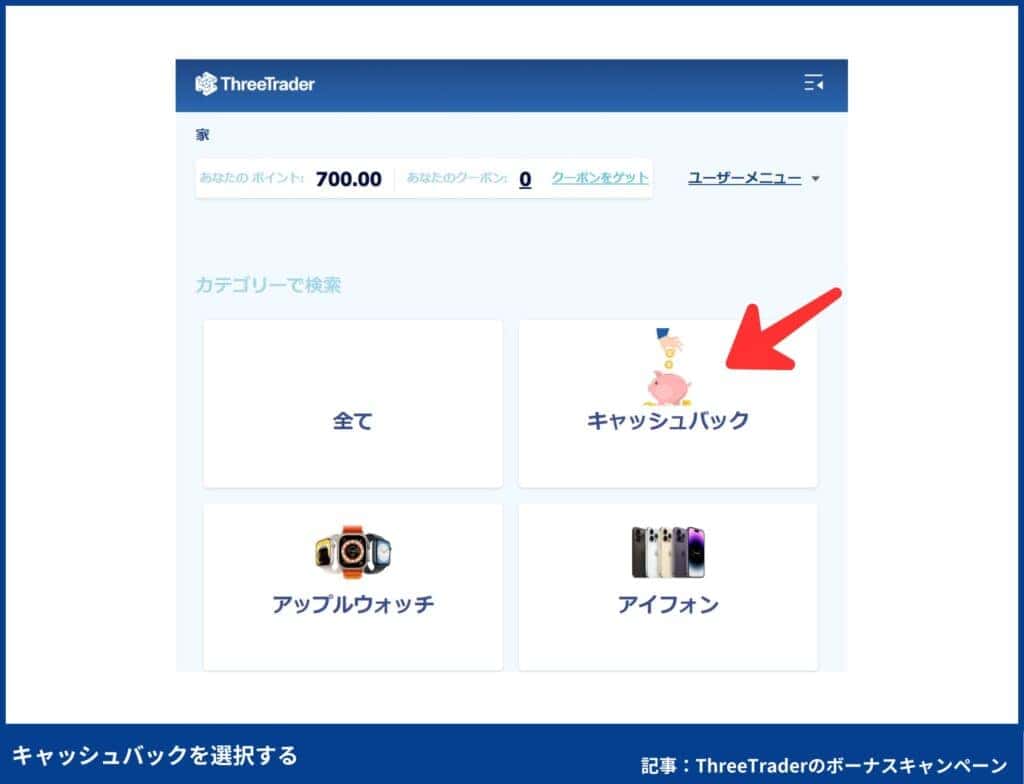Click the dropdown arrow beside ユーザーメニュー
Viewport: 1024px width, 784px height.
815,178
